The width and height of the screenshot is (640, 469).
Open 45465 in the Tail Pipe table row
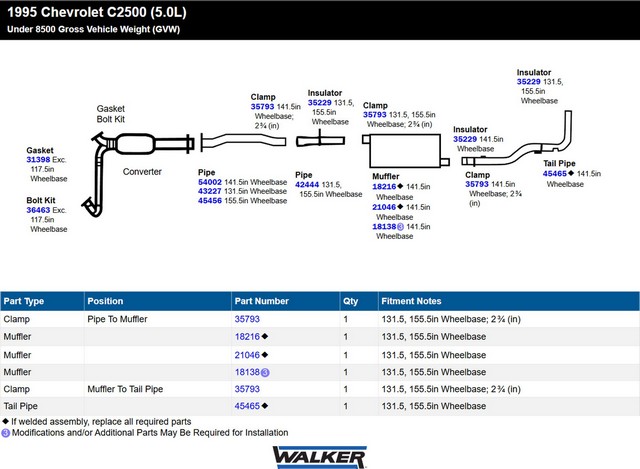(247, 406)
